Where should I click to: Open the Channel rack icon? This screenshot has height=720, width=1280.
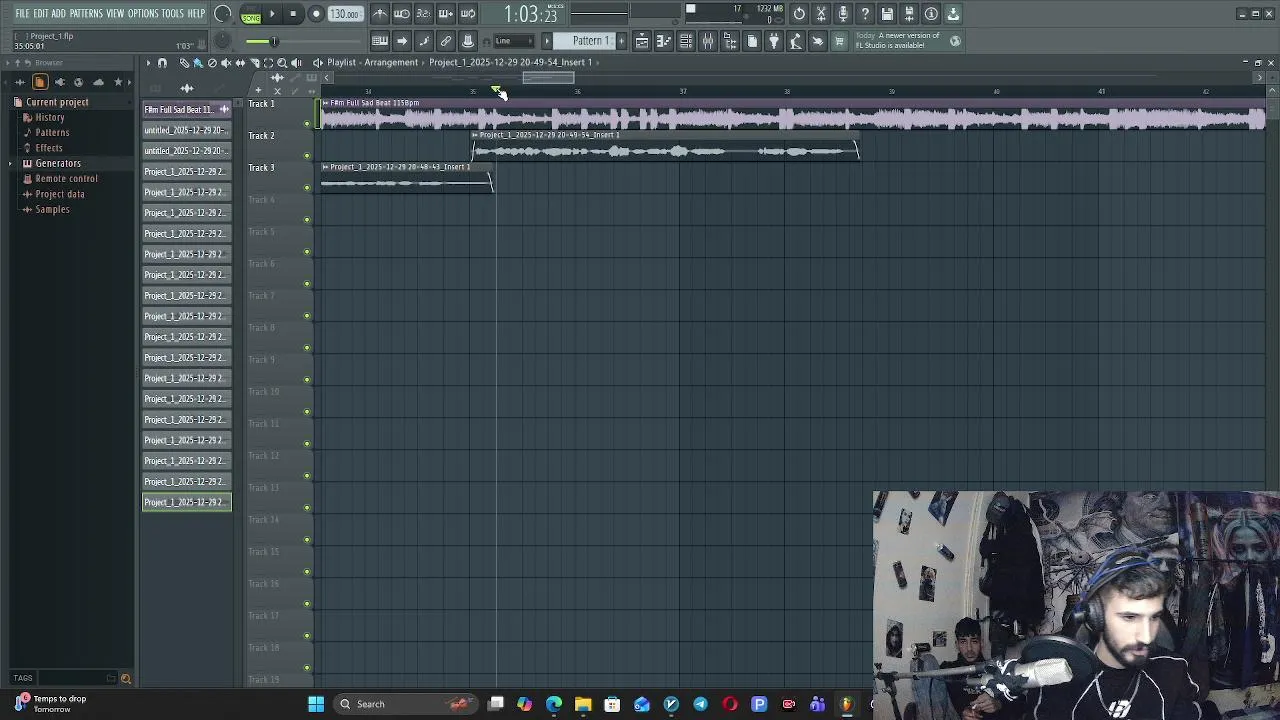[x=686, y=41]
